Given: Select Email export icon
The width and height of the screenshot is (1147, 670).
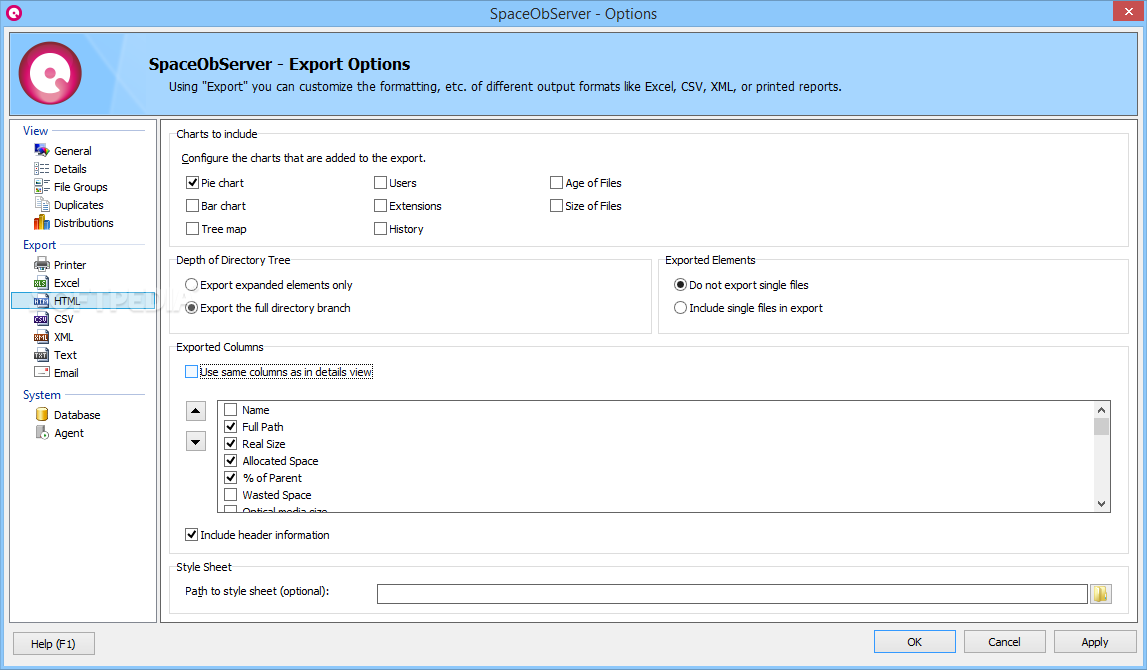Looking at the screenshot, I should pyautogui.click(x=42, y=373).
